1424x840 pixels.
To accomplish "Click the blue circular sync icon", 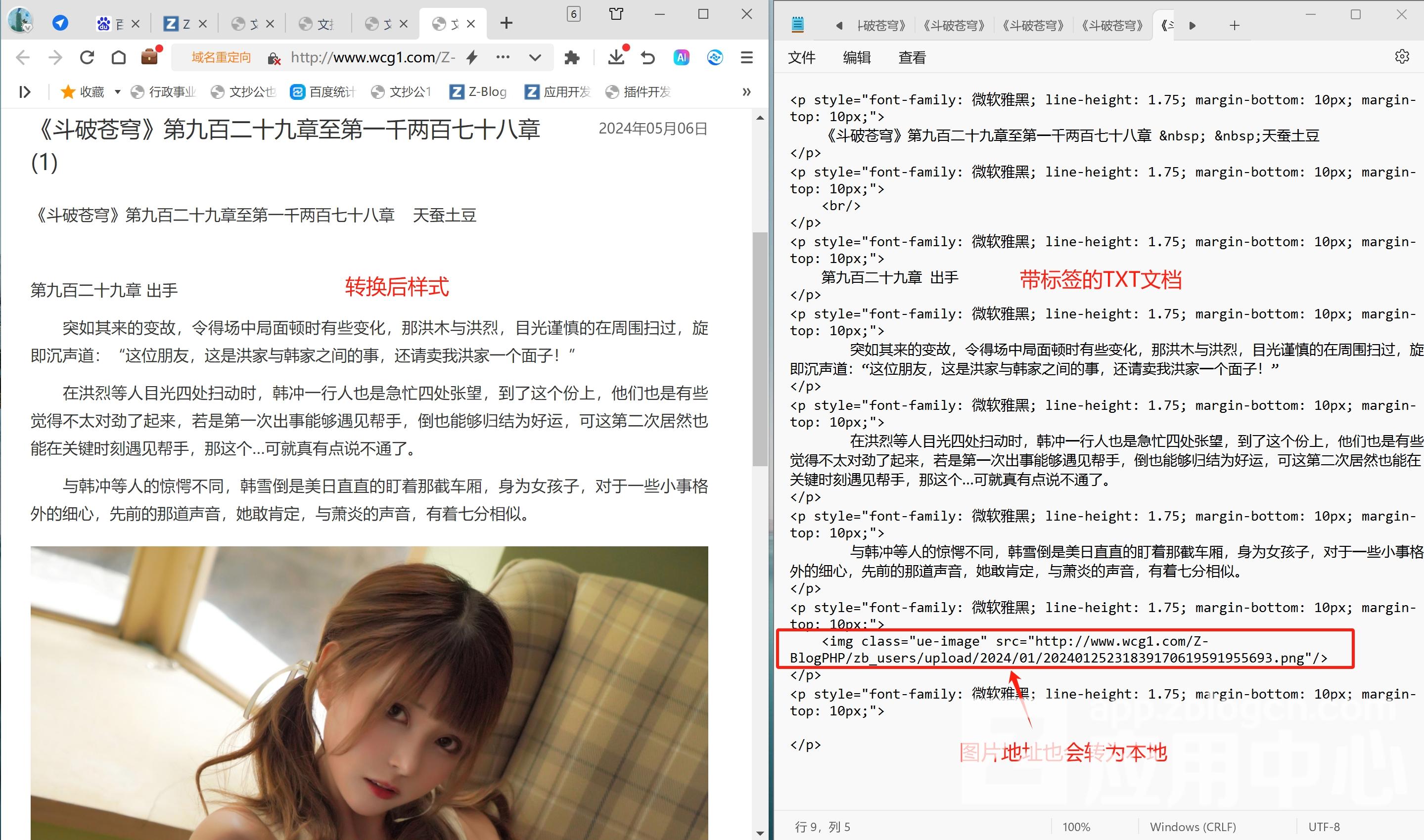I will click(x=715, y=57).
